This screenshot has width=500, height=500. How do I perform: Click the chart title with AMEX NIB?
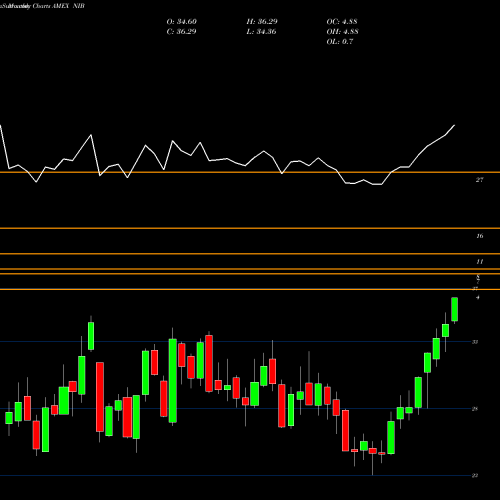(x=43, y=6)
